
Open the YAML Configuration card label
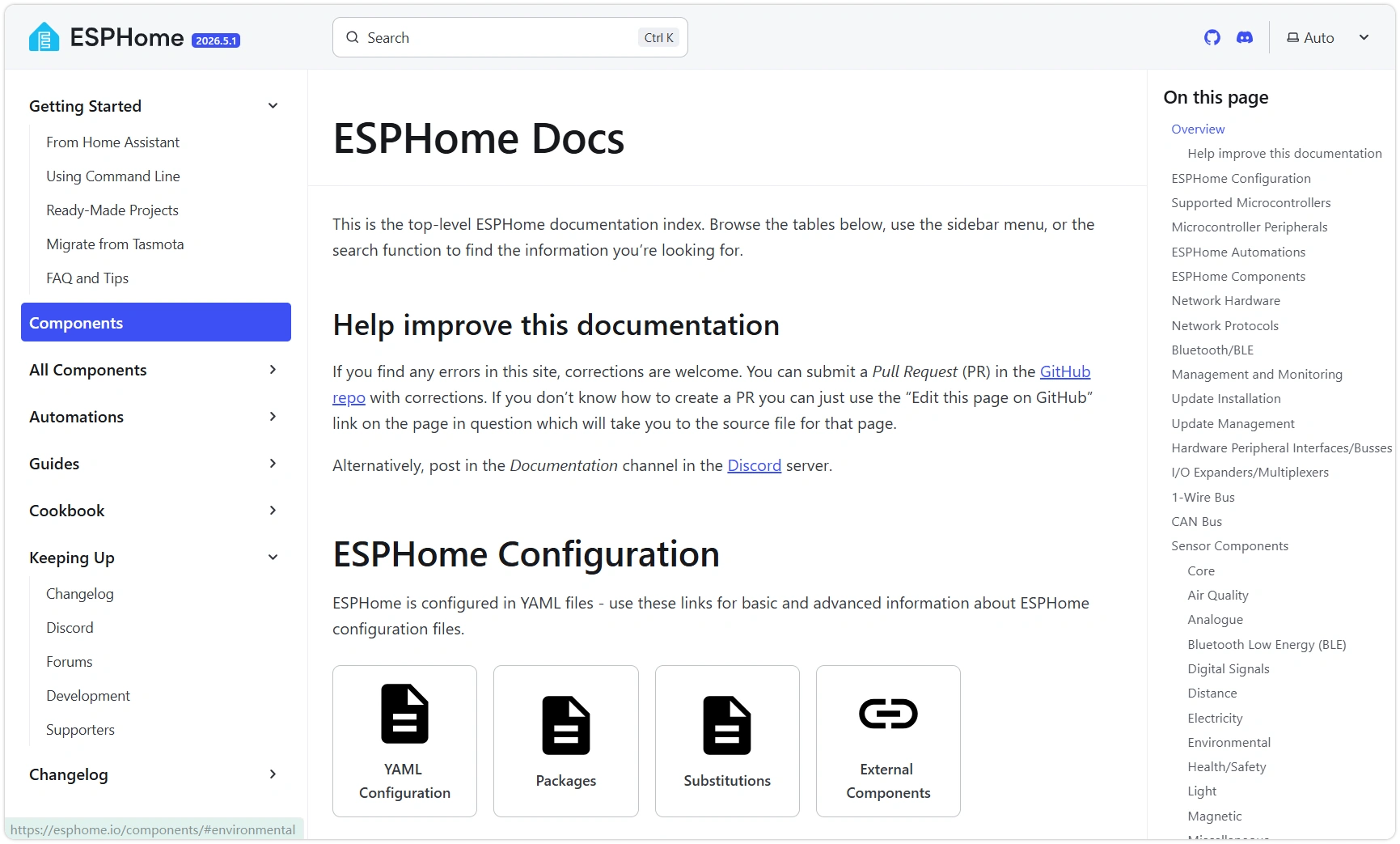pyautogui.click(x=404, y=781)
